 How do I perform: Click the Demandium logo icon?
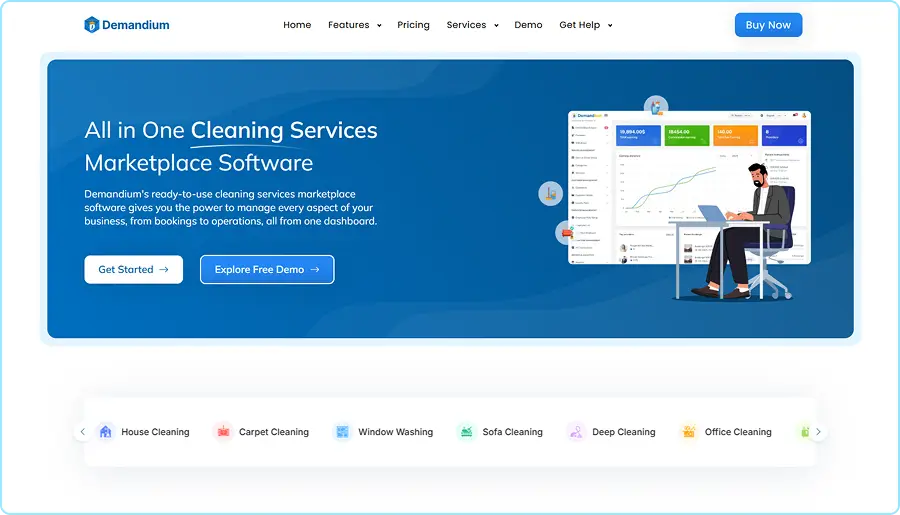click(x=91, y=25)
